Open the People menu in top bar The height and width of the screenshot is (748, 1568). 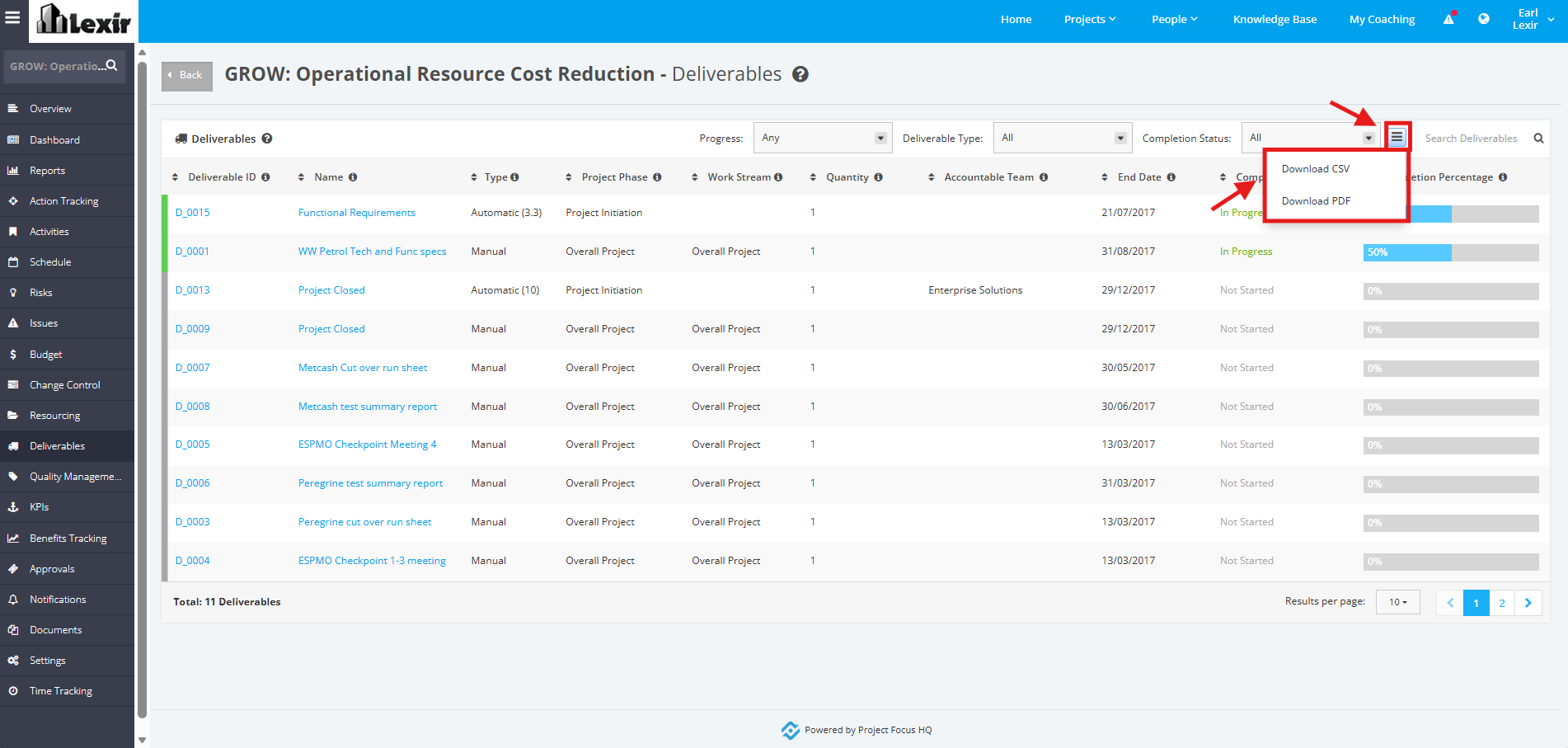(1174, 19)
